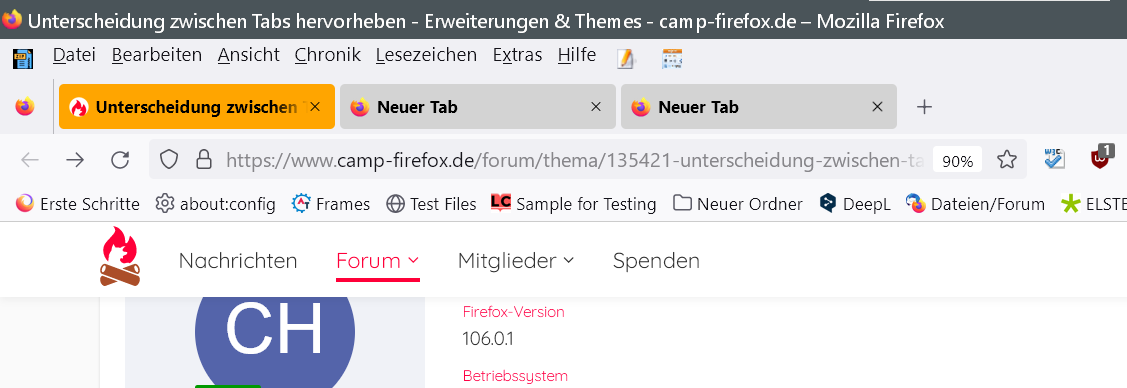This screenshot has width=1127, height=388.
Task: Bookmark this page with star icon
Action: tap(1007, 160)
